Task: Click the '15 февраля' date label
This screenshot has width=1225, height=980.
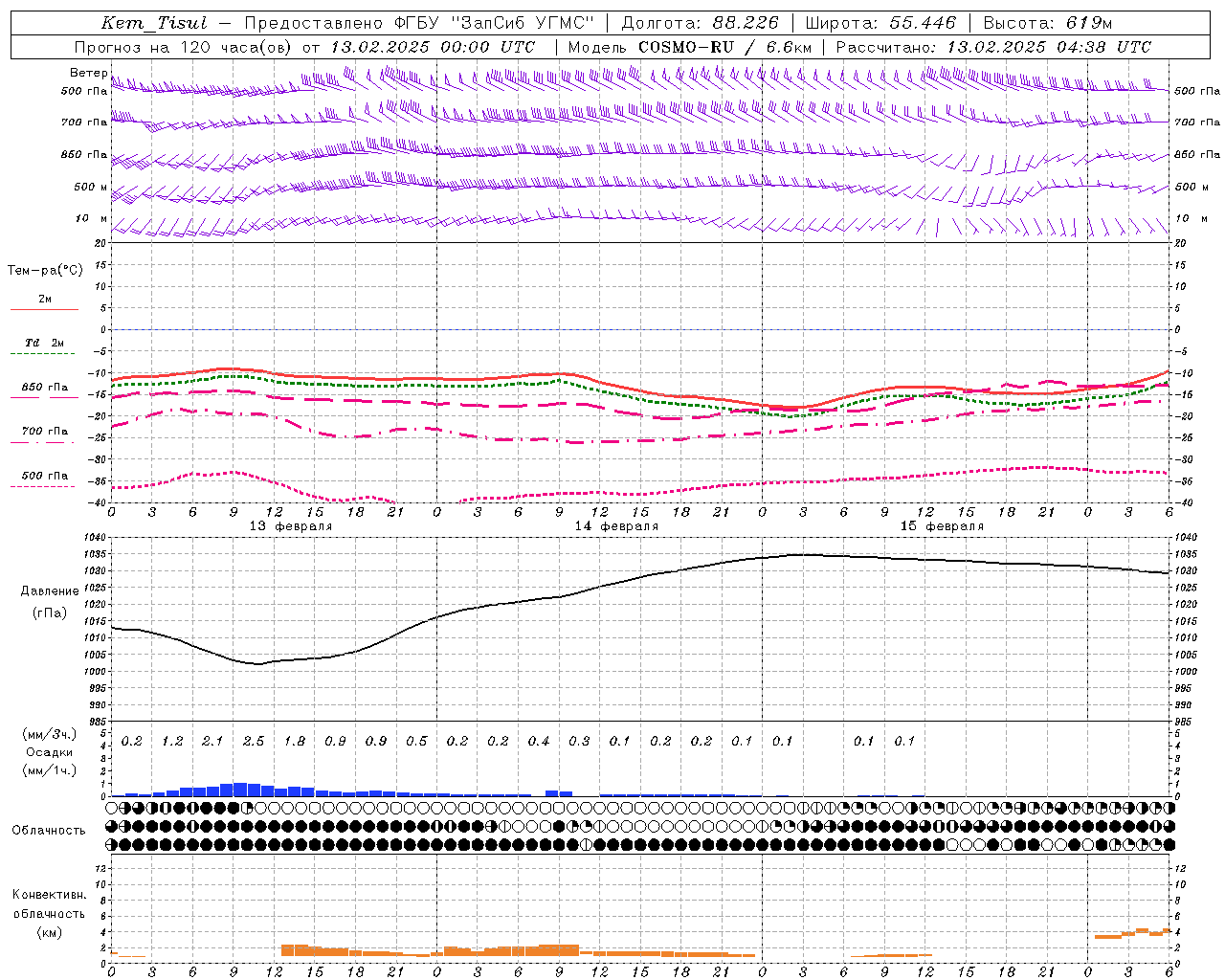Action: pos(942,526)
